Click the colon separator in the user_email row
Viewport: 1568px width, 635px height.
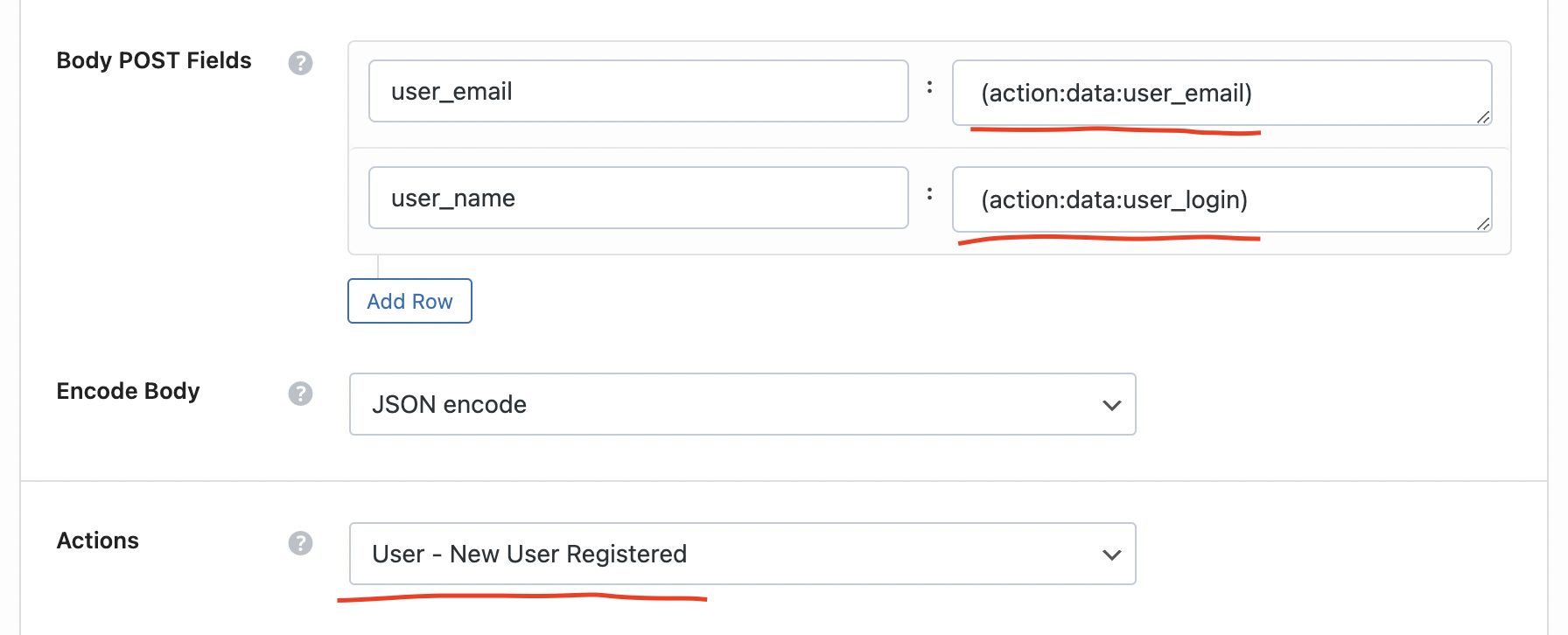click(x=929, y=87)
